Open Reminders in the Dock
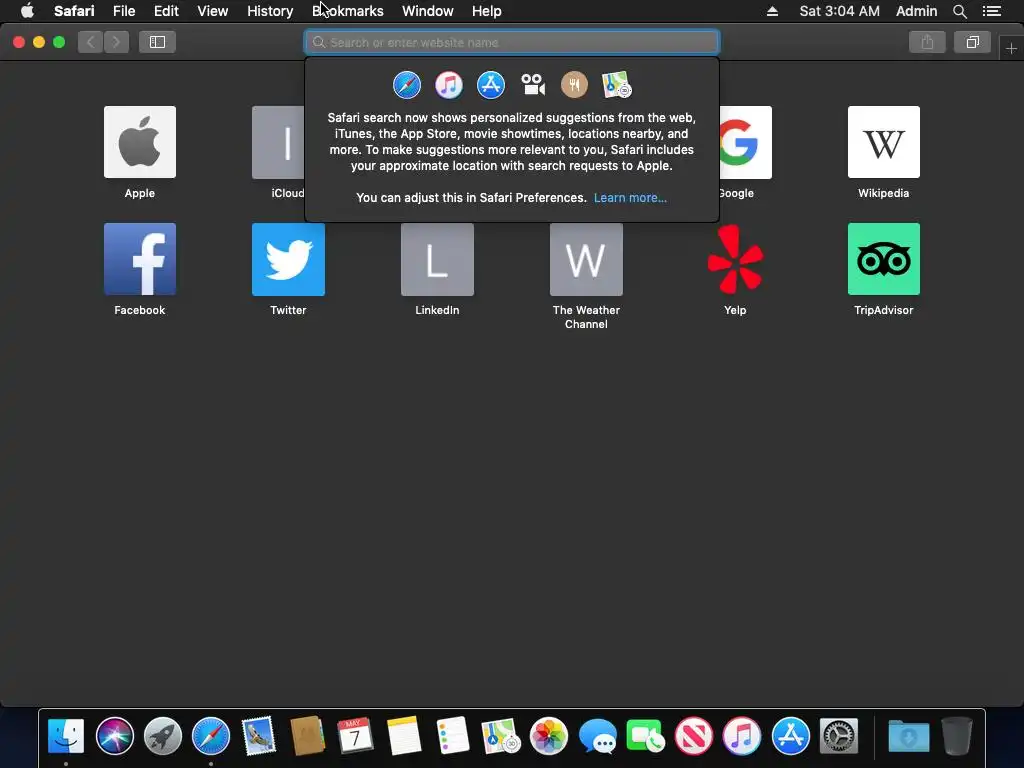Viewport: 1024px width, 768px height. (x=453, y=736)
